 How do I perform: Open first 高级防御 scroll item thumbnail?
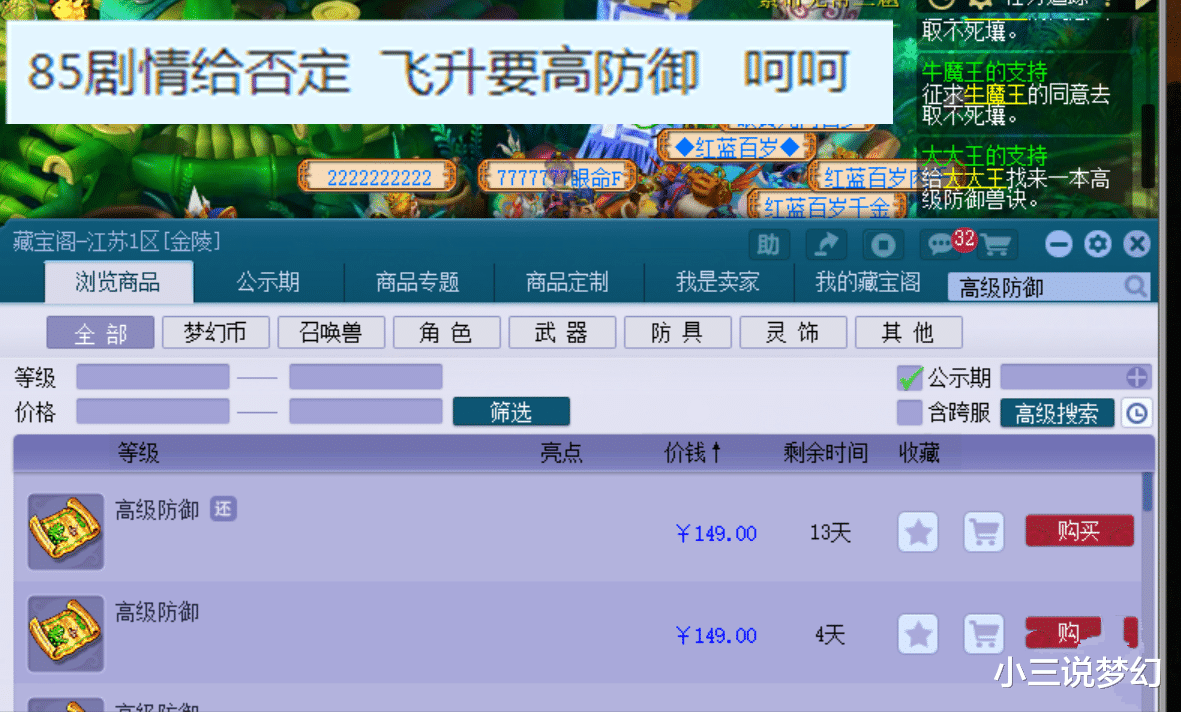click(66, 531)
